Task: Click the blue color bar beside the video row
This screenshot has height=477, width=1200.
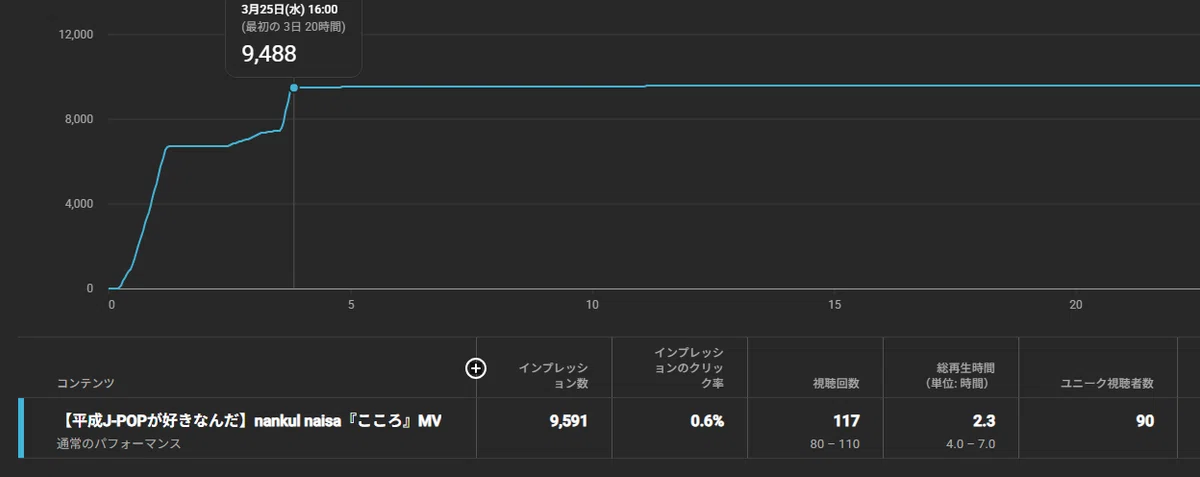Action: click(x=21, y=428)
